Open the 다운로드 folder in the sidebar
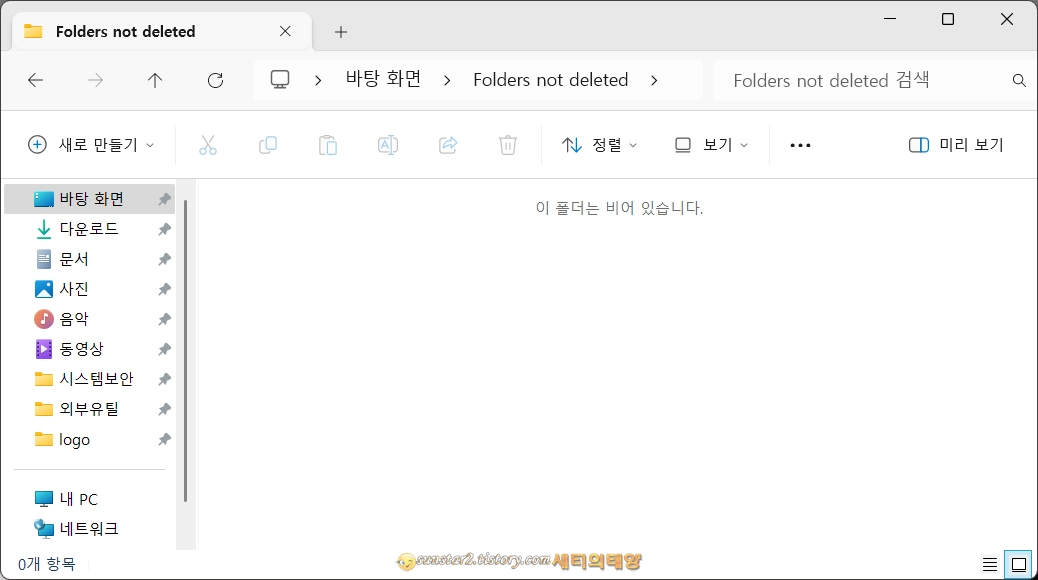 pyautogui.click(x=88, y=228)
